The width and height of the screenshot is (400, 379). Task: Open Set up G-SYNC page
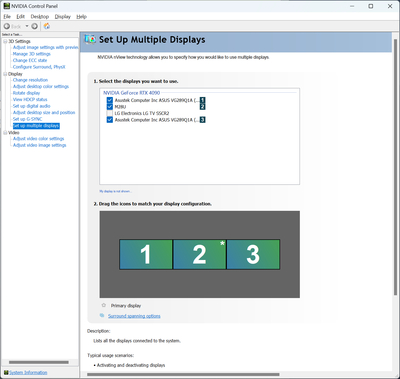27,119
